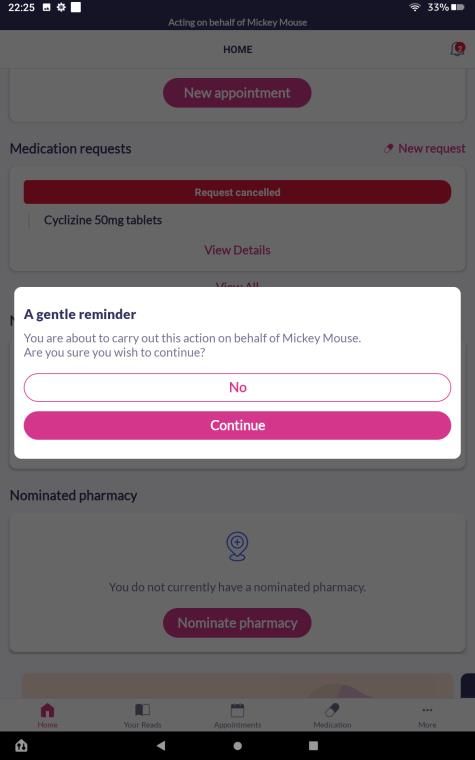Tap the Request cancelled status banner

tap(238, 192)
